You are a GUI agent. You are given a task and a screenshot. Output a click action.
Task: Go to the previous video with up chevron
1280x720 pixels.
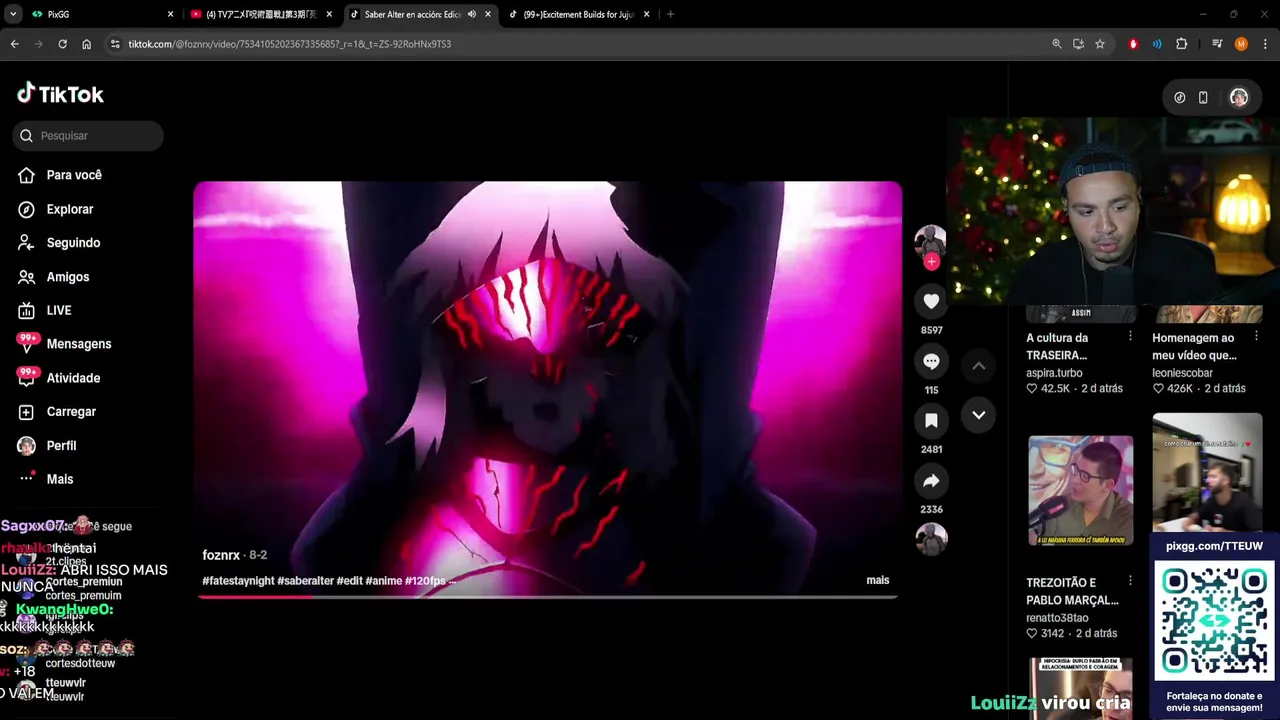(979, 366)
